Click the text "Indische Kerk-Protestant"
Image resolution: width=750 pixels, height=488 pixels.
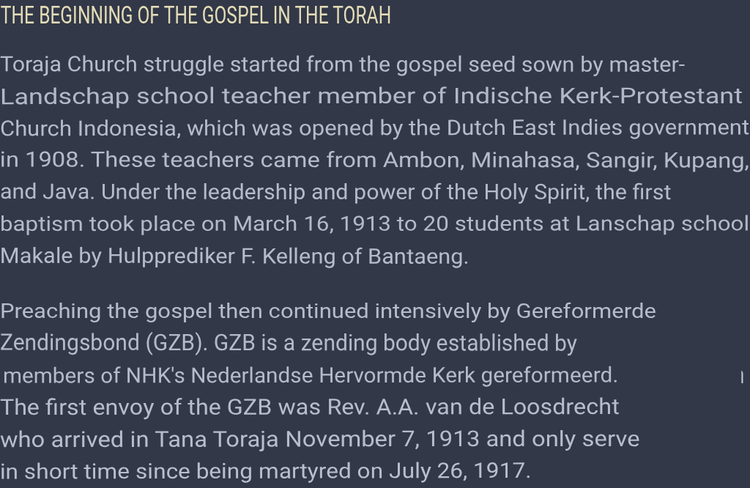click(x=598, y=96)
